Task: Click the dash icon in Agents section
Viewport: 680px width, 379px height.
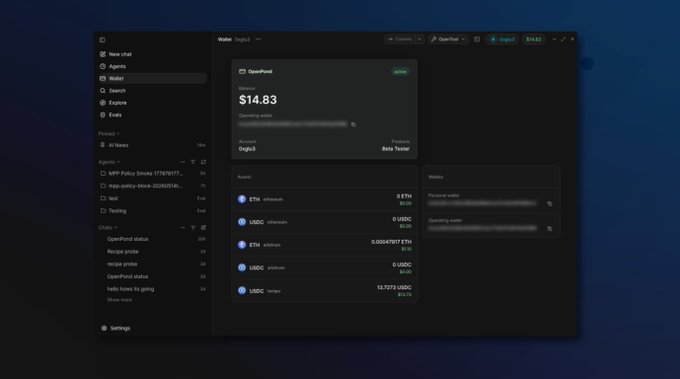Action: tap(183, 162)
